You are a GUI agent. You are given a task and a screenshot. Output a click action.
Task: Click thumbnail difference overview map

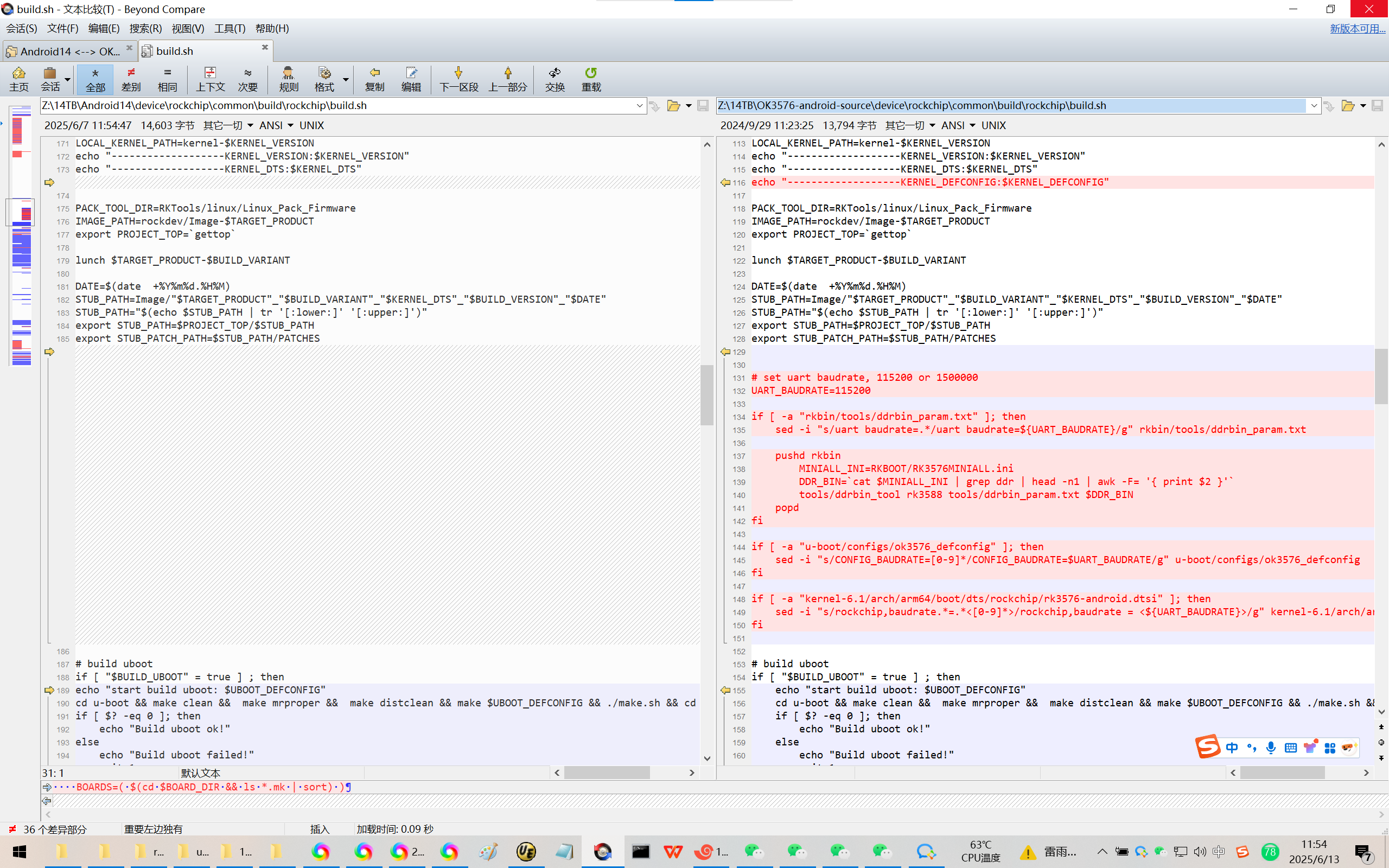(x=21, y=235)
